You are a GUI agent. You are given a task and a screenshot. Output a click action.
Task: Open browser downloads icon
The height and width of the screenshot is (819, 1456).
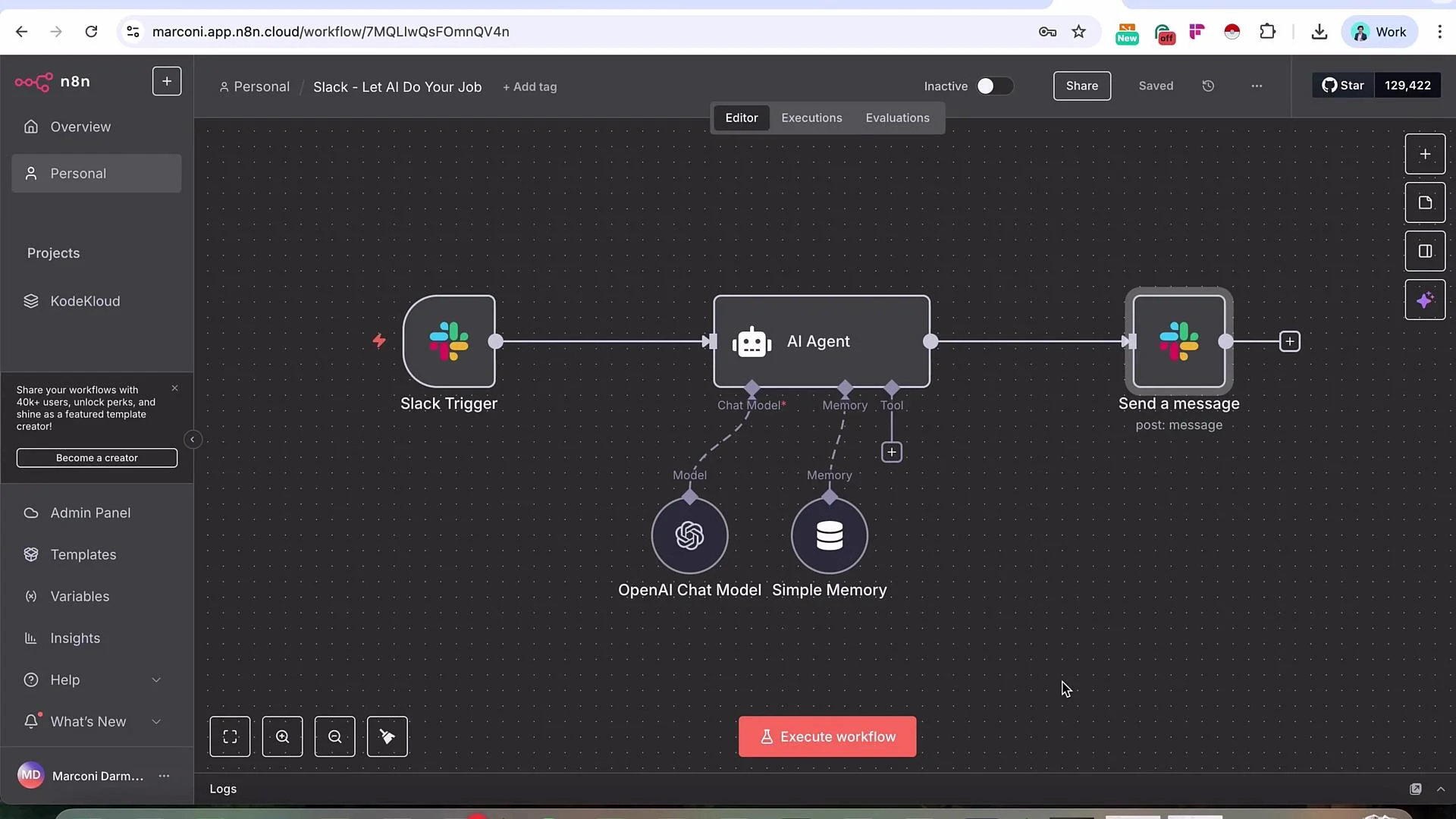pos(1319,32)
